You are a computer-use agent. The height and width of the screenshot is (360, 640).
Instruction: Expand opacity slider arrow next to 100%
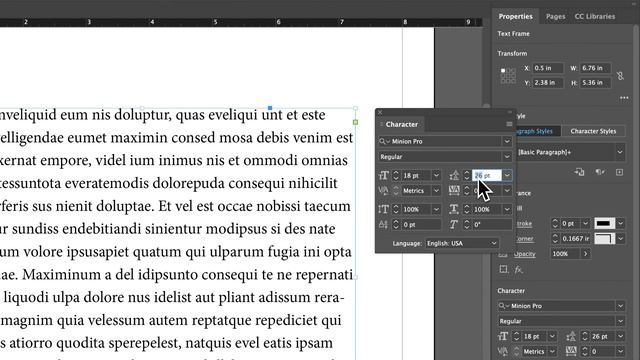(x=585, y=254)
